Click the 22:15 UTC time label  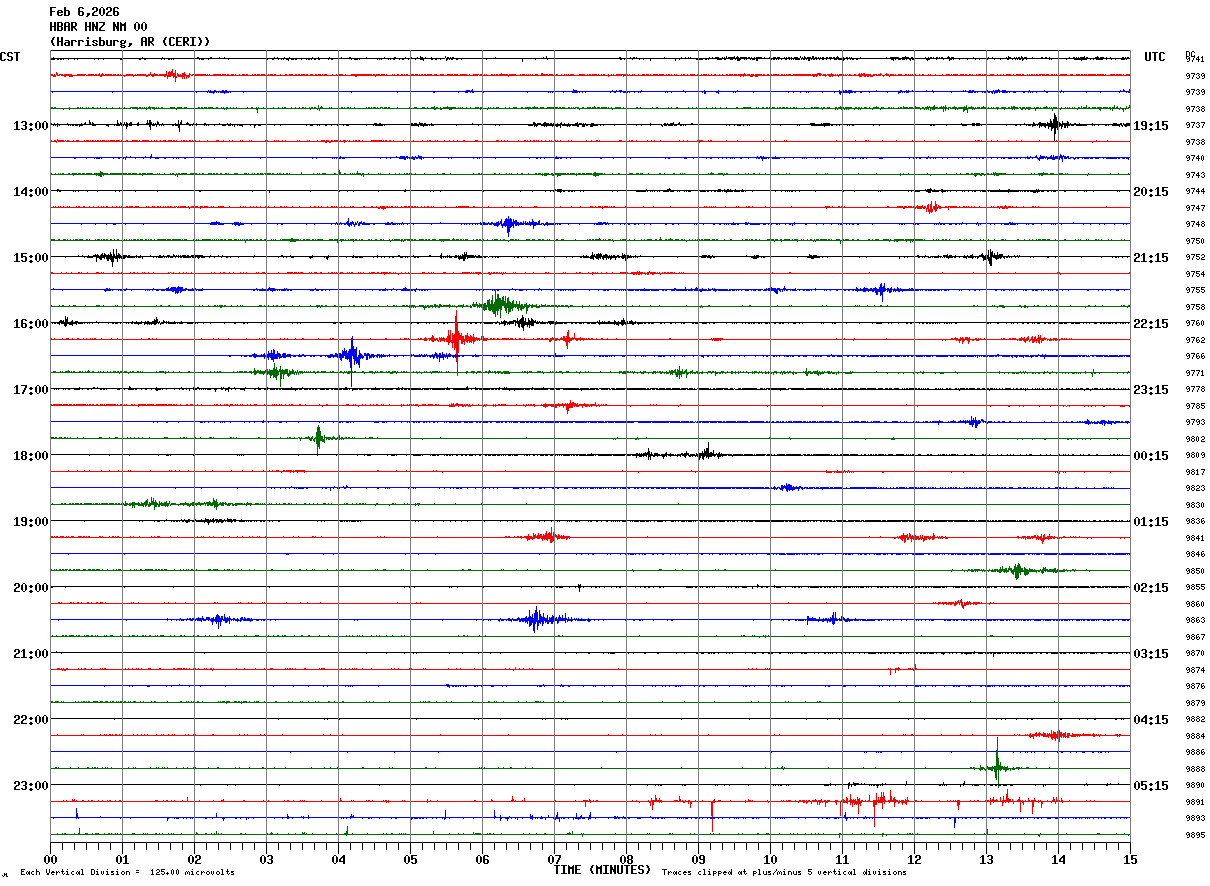tap(1151, 324)
